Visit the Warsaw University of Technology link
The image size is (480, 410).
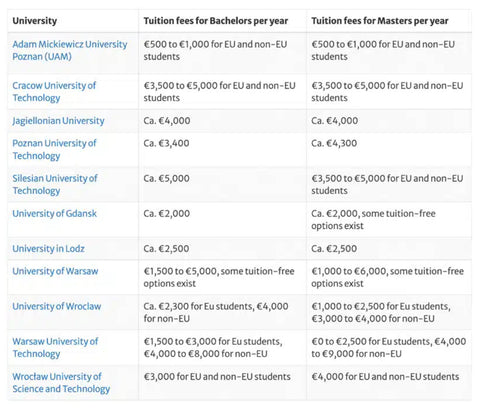click(55, 347)
